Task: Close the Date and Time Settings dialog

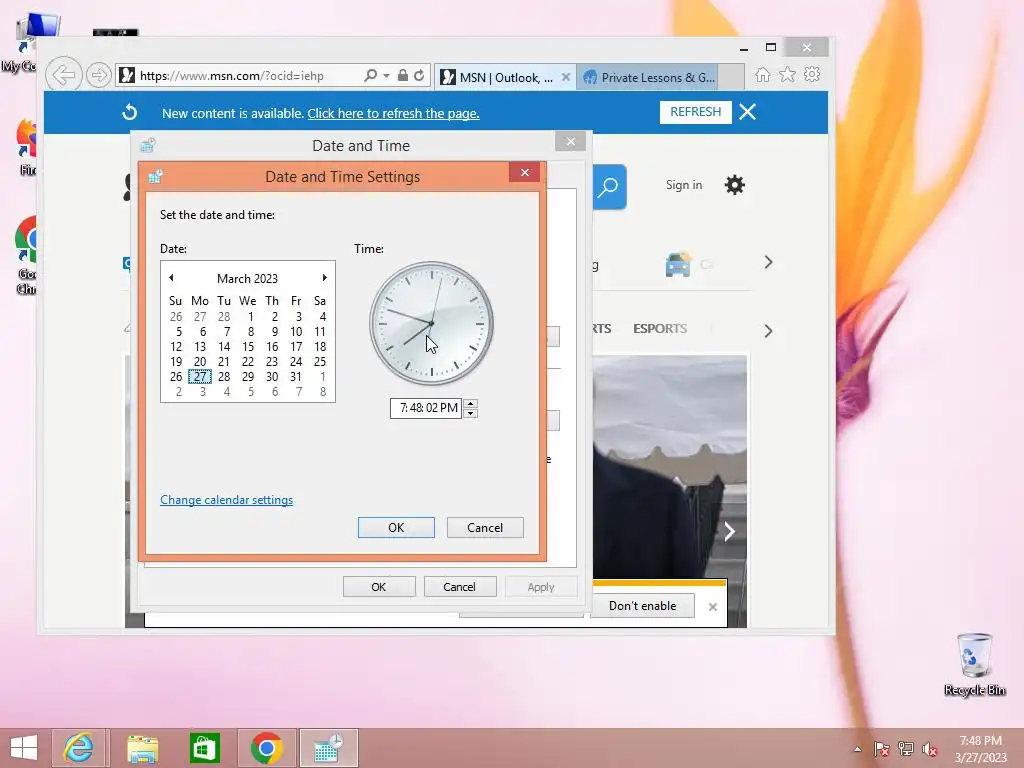Action: tap(524, 172)
